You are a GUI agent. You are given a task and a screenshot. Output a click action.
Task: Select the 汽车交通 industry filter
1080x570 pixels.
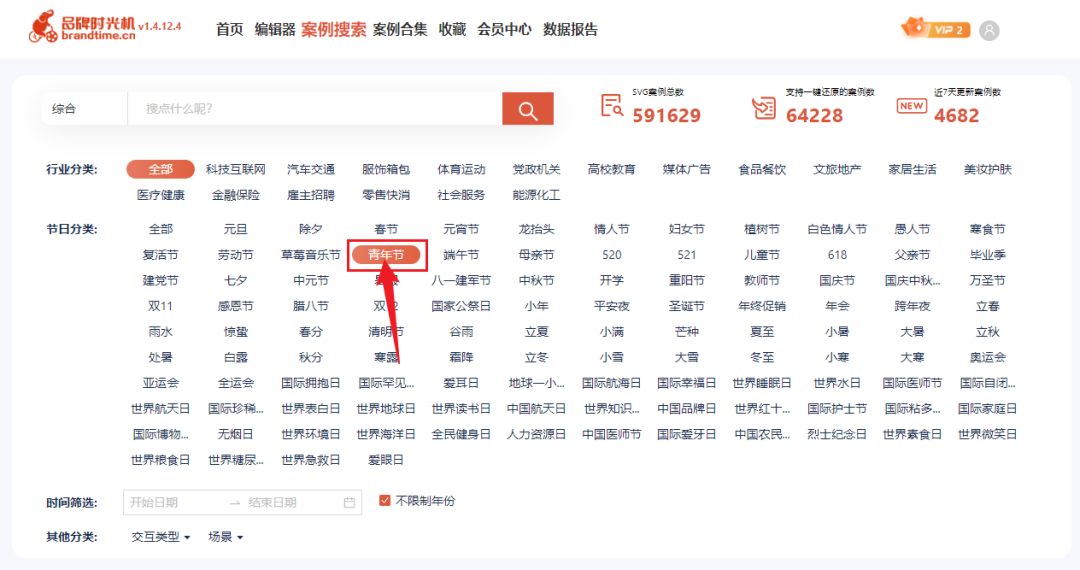311,169
